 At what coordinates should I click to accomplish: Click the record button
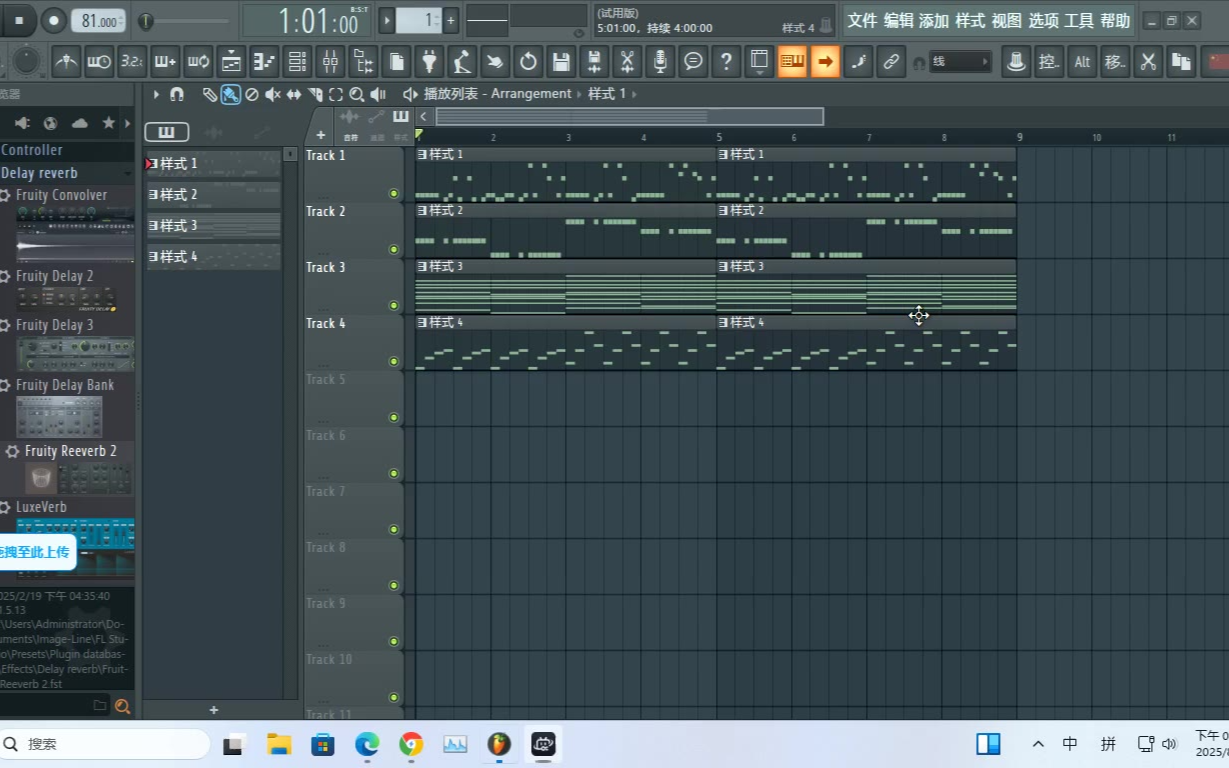coord(54,20)
